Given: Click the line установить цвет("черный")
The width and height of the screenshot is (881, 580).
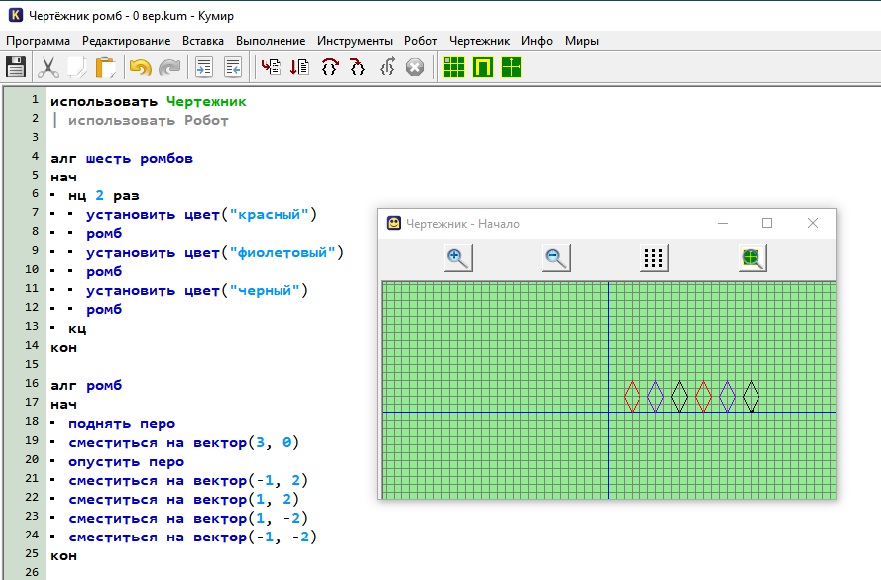Looking at the screenshot, I should tap(197, 291).
